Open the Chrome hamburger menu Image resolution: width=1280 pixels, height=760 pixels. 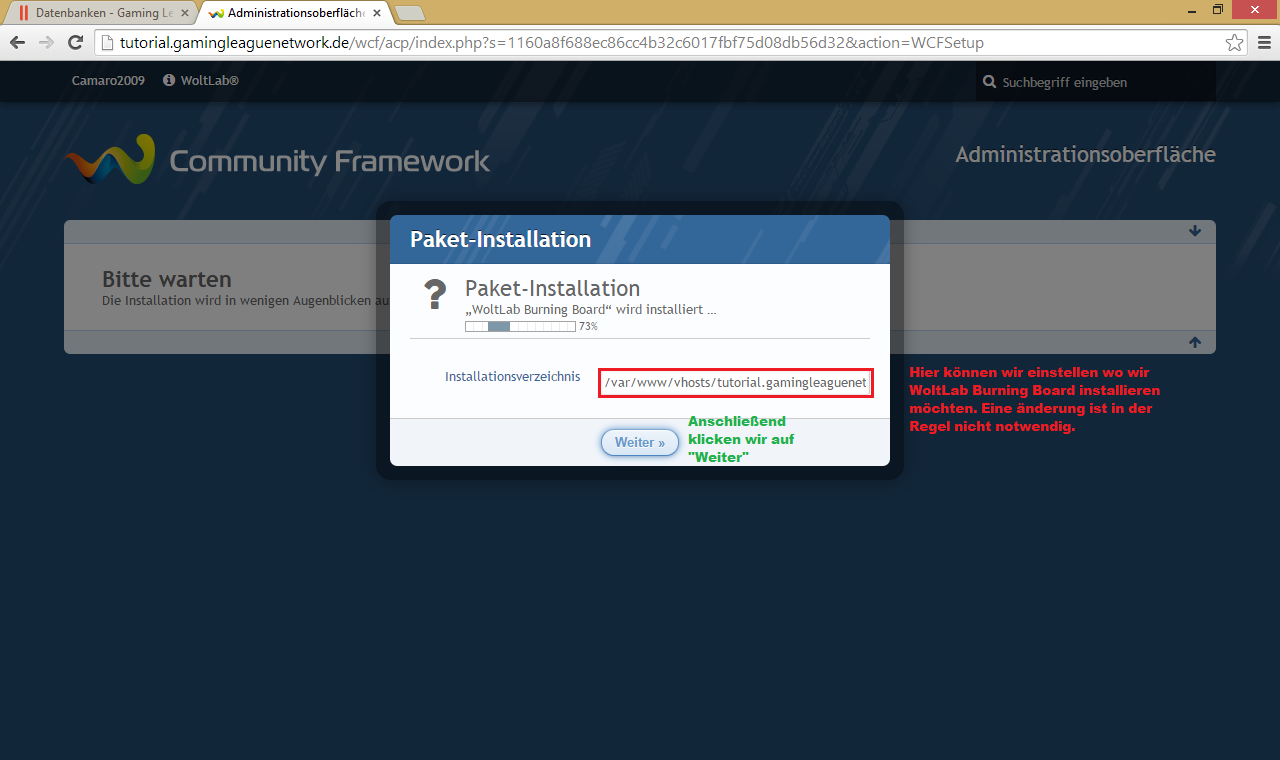(1264, 43)
